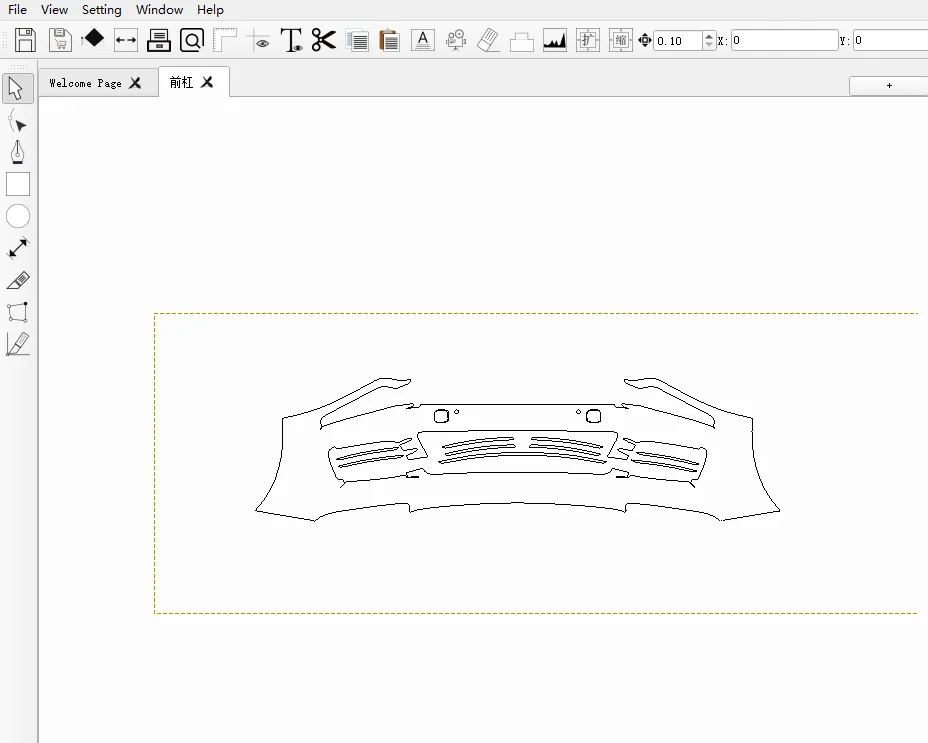This screenshot has height=743, width=928.
Task: Click the Paste clipboard icon
Action: point(390,40)
